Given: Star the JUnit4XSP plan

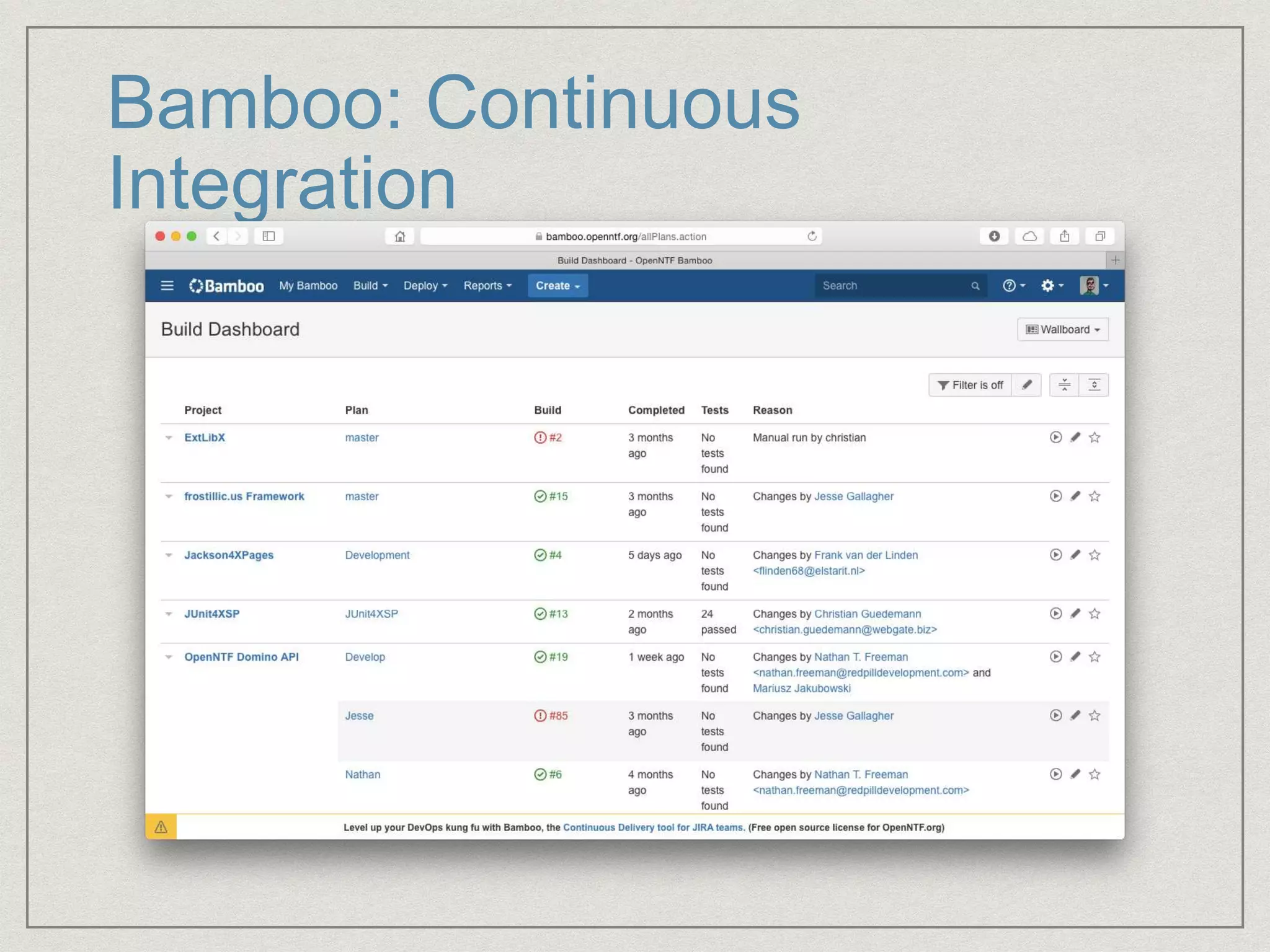Looking at the screenshot, I should pyautogui.click(x=1095, y=614).
